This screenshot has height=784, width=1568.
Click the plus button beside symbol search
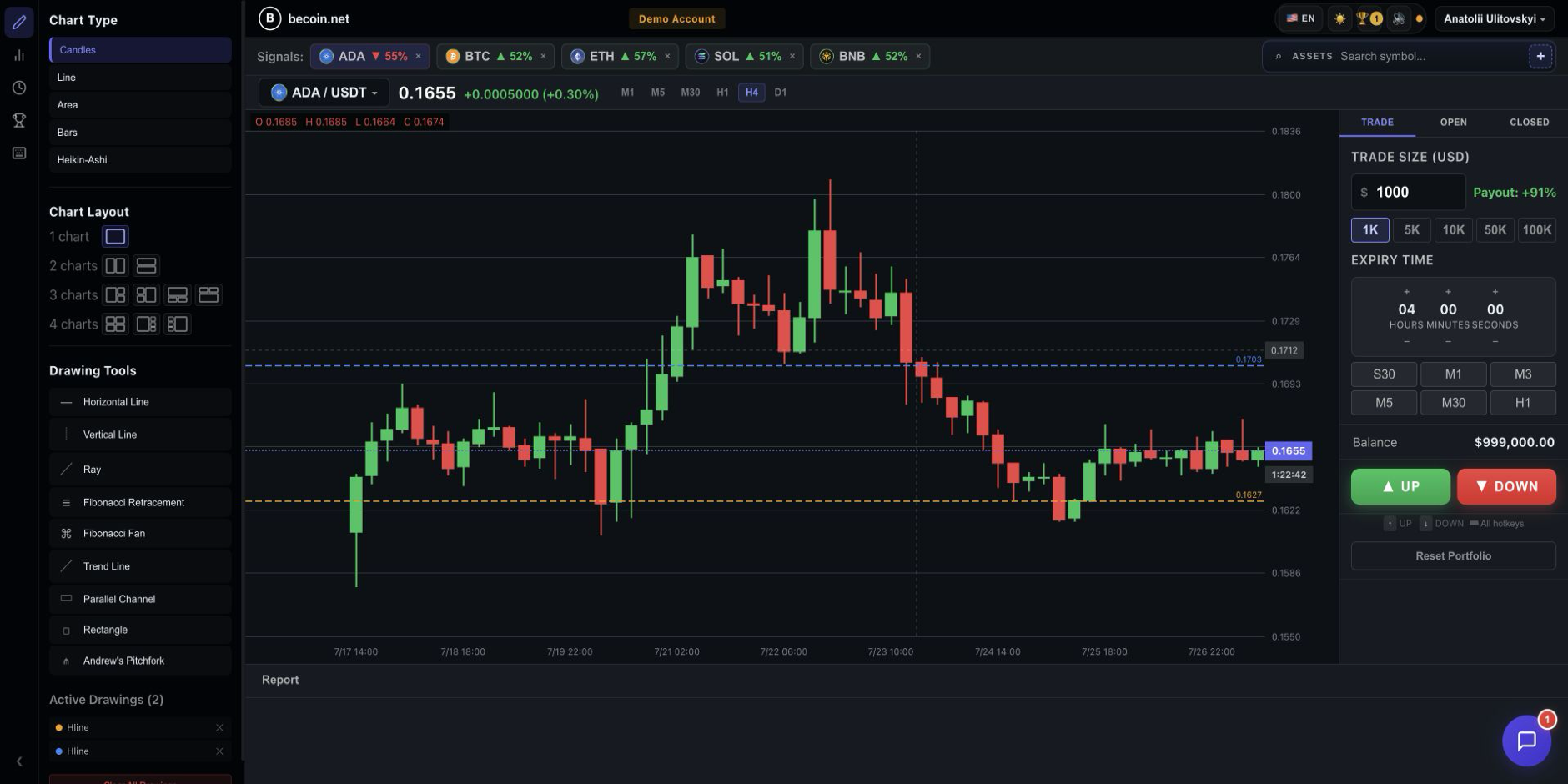[1540, 56]
